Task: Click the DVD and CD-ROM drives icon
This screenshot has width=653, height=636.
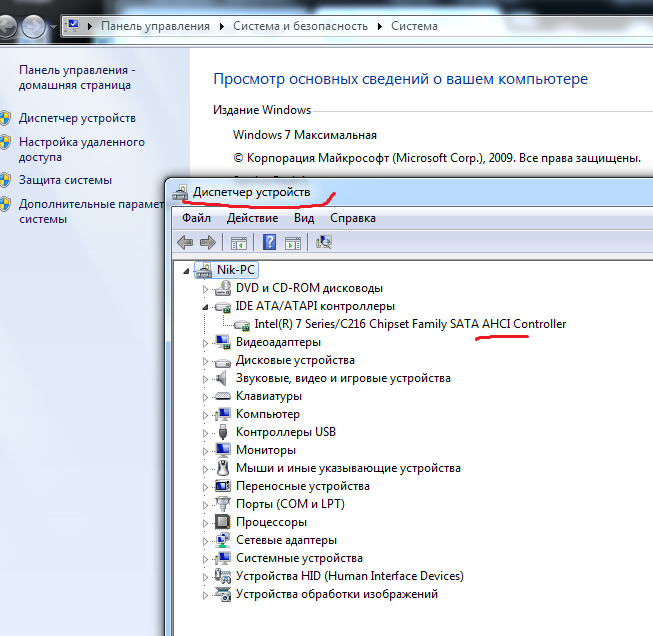Action: (x=223, y=288)
